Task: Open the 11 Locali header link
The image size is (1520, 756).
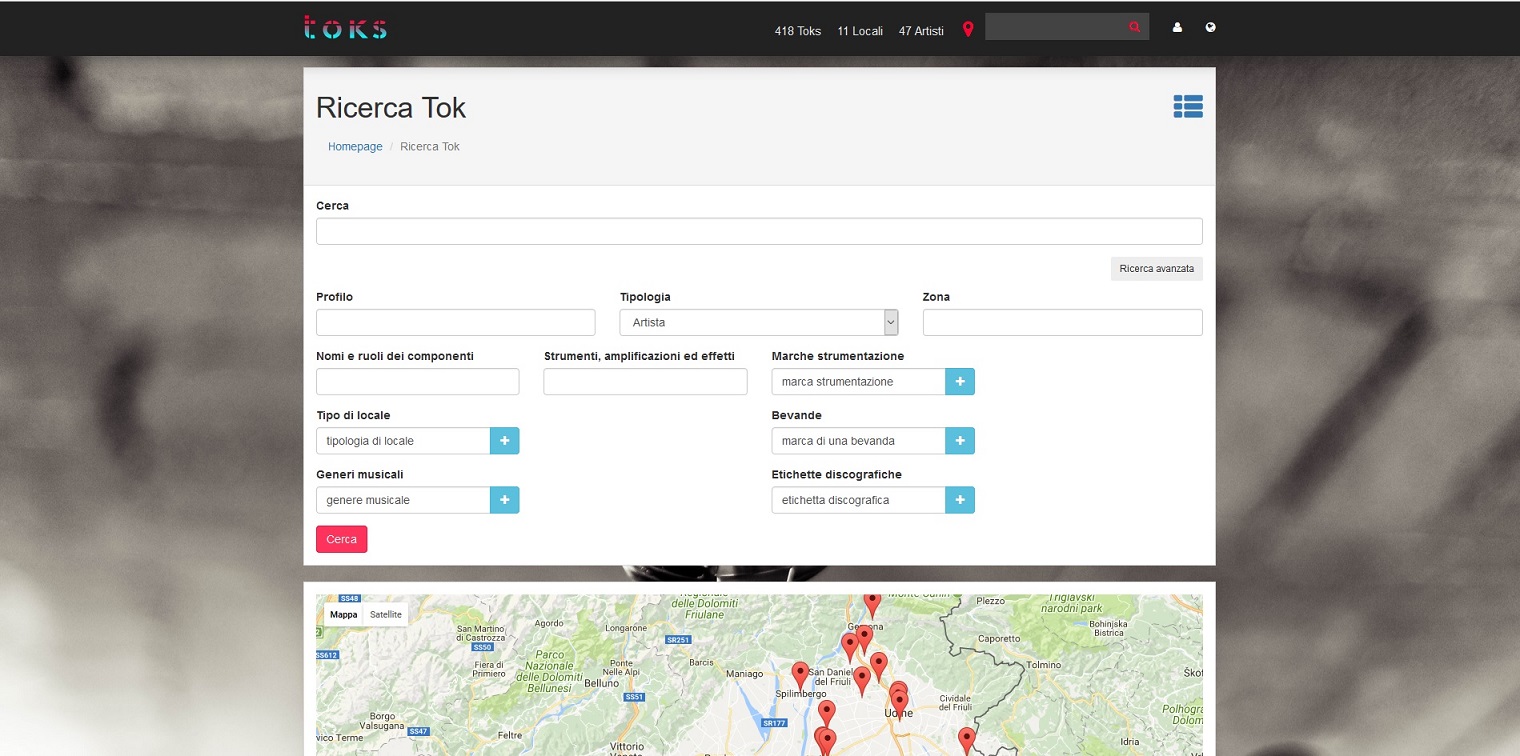Action: pyautogui.click(x=860, y=31)
